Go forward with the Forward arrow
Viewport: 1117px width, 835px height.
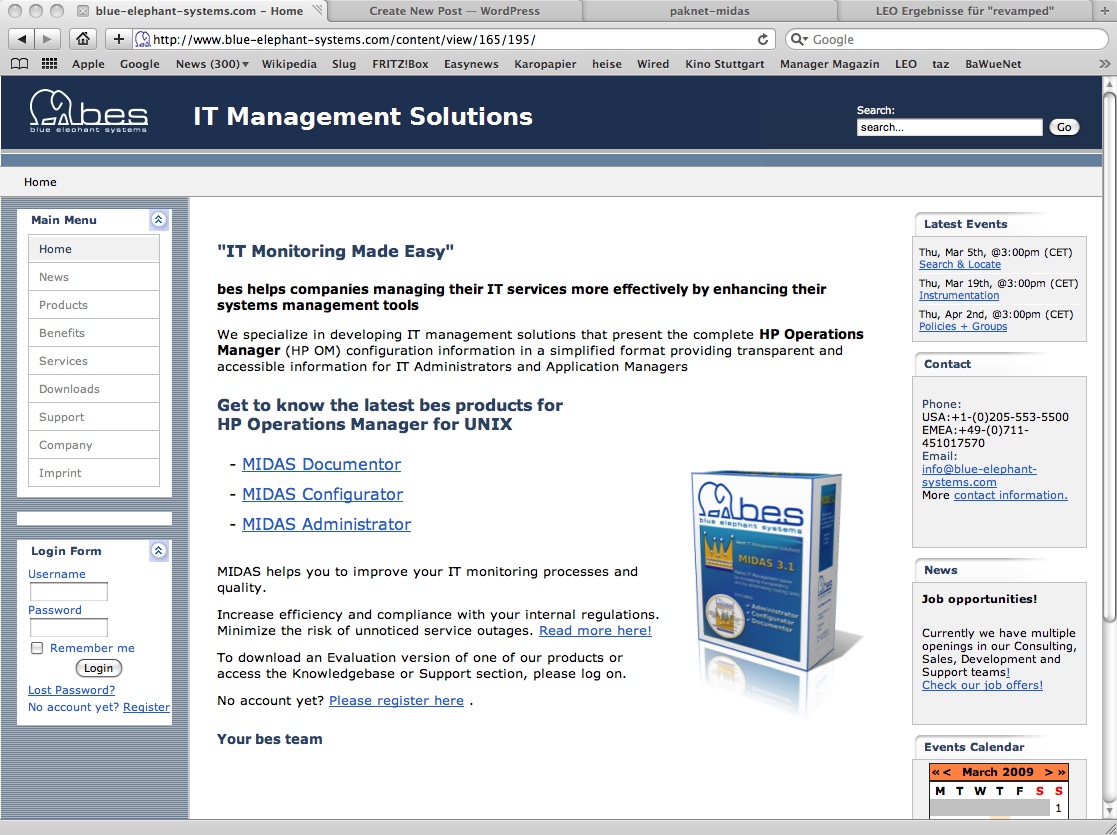click(47, 39)
